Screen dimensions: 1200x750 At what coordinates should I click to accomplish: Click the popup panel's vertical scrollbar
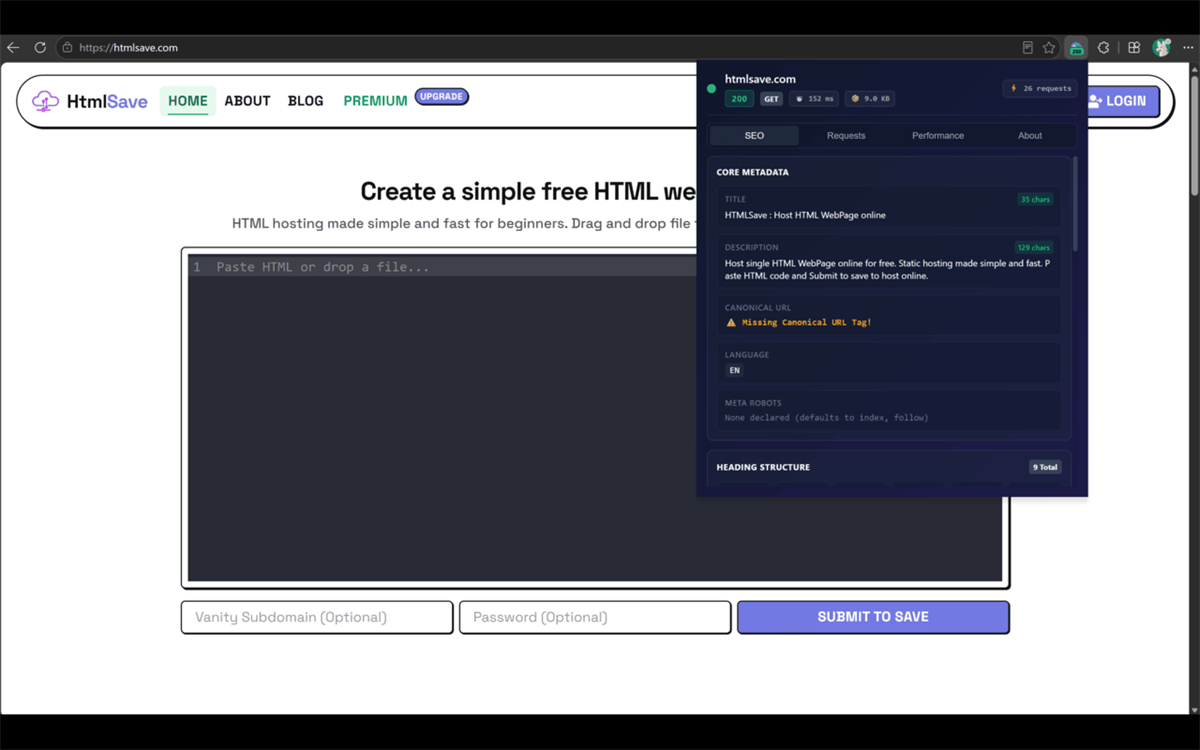[x=1076, y=205]
